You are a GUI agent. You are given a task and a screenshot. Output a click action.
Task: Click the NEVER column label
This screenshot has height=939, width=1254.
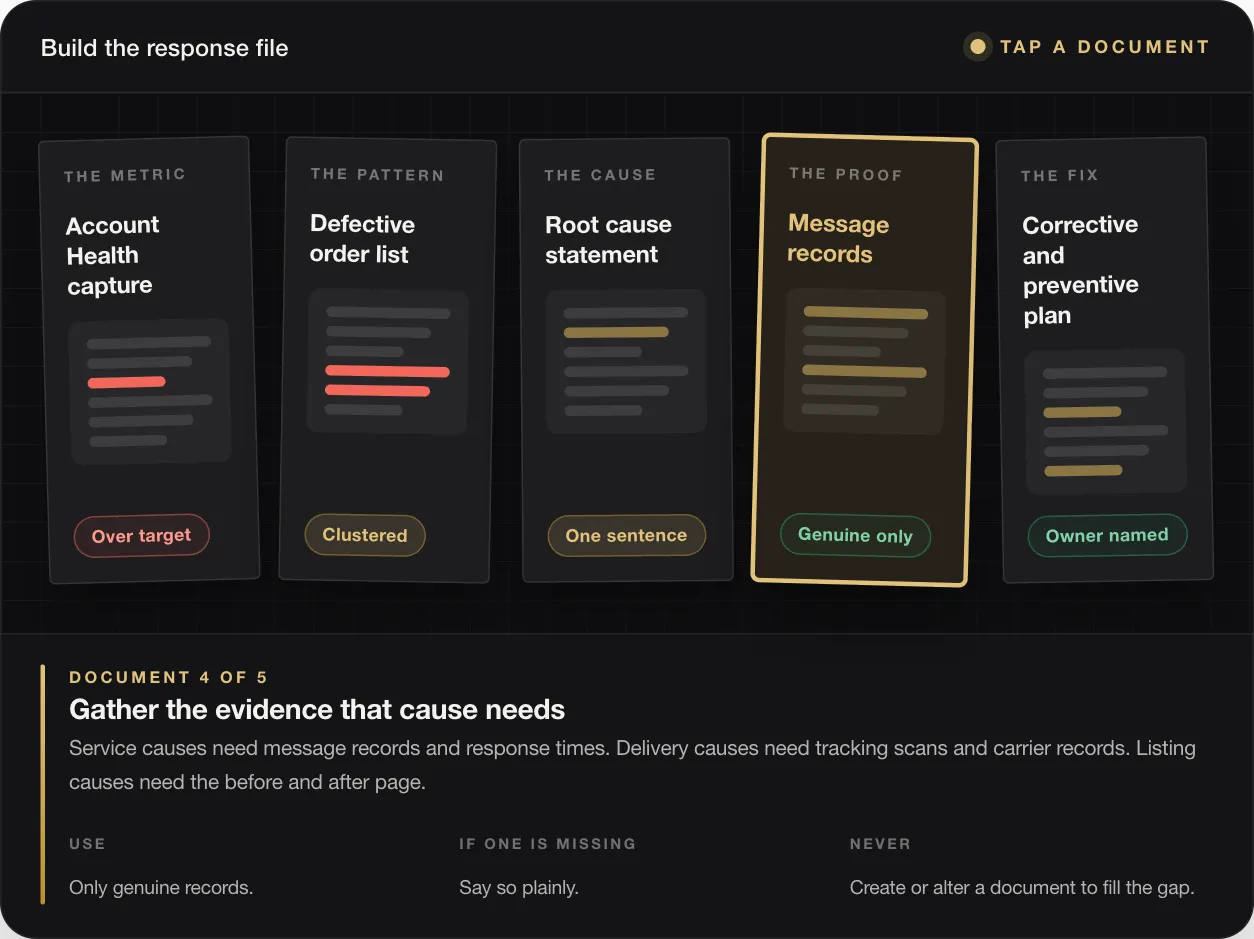pyautogui.click(x=880, y=844)
